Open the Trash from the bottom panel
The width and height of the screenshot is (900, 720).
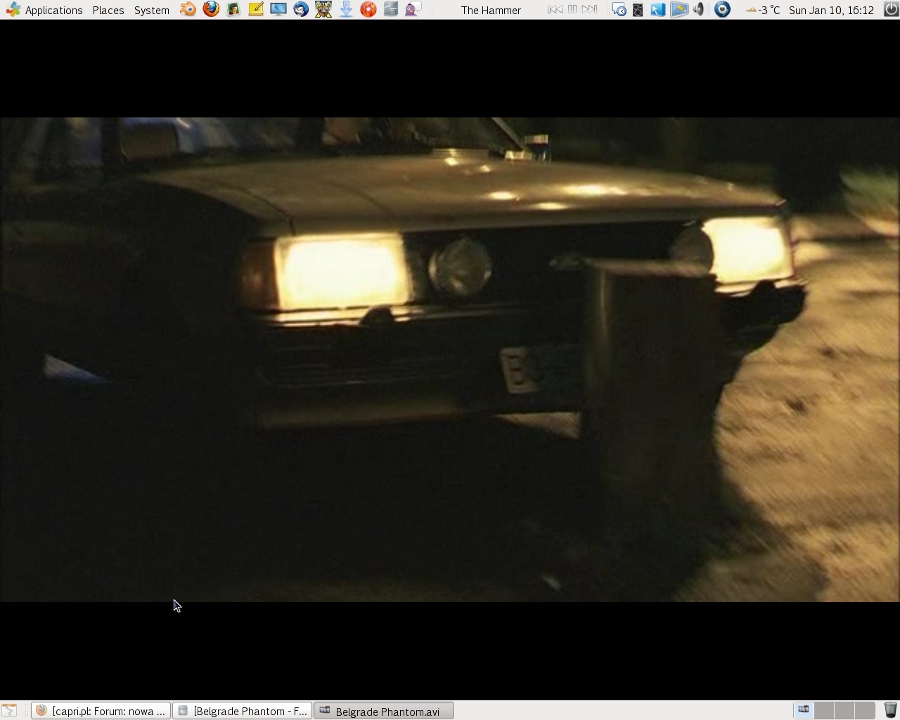click(x=890, y=710)
